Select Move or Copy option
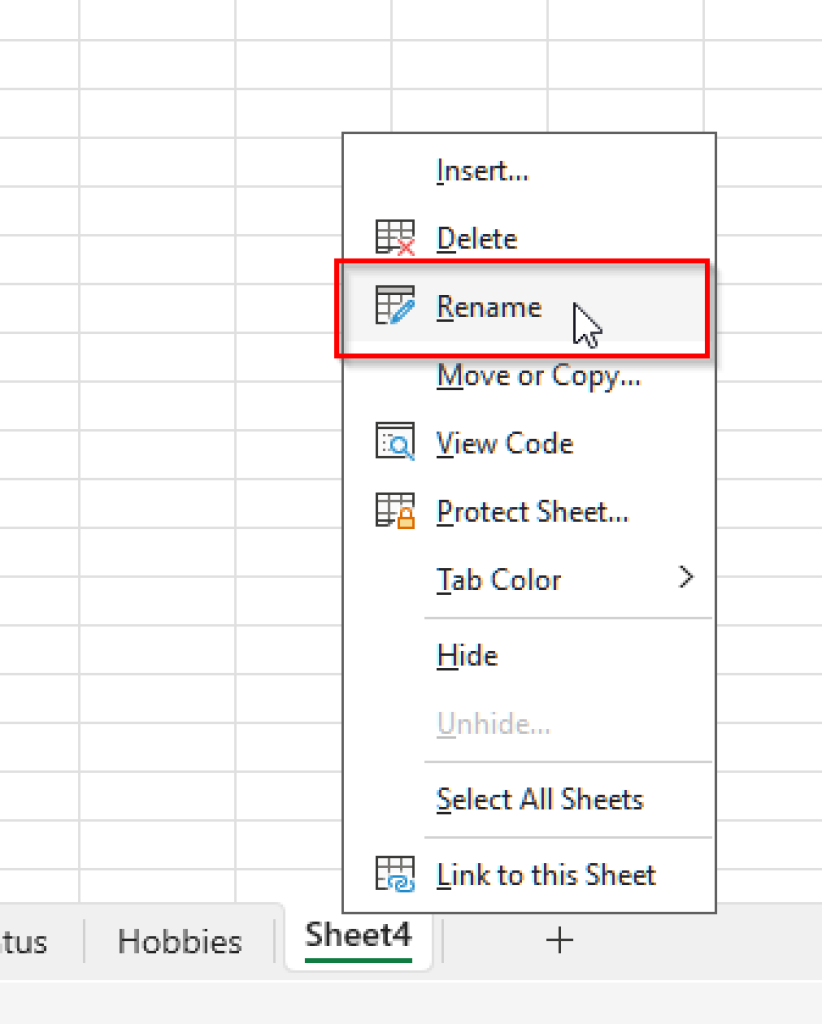Image resolution: width=822 pixels, height=1024 pixels. 538,375
